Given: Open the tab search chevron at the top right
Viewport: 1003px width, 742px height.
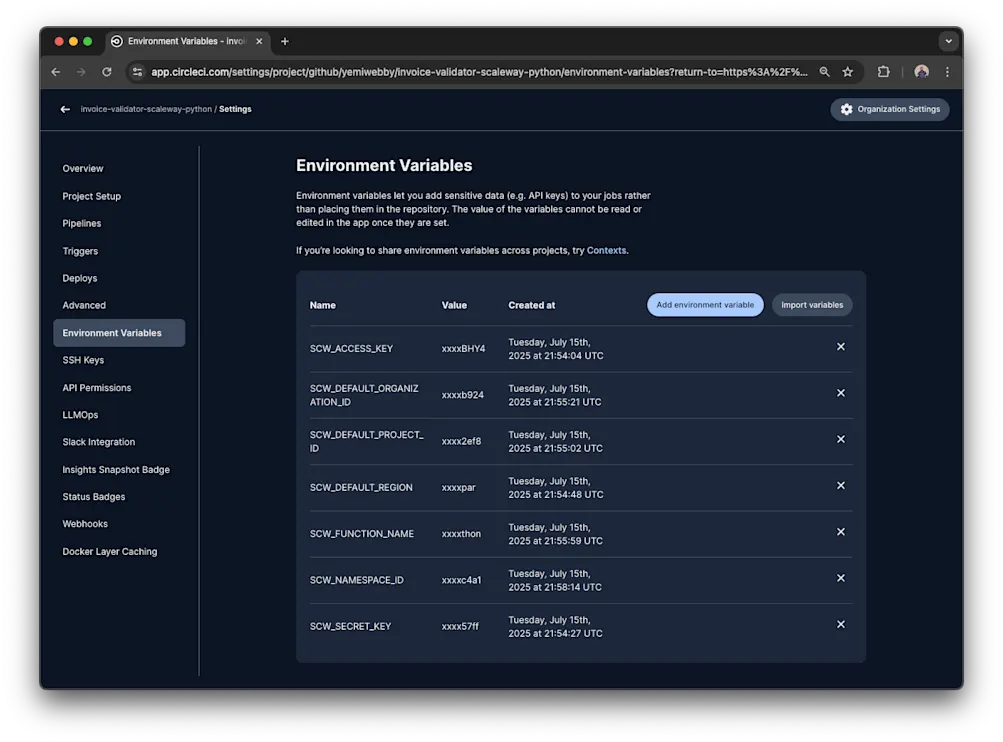Looking at the screenshot, I should [947, 41].
